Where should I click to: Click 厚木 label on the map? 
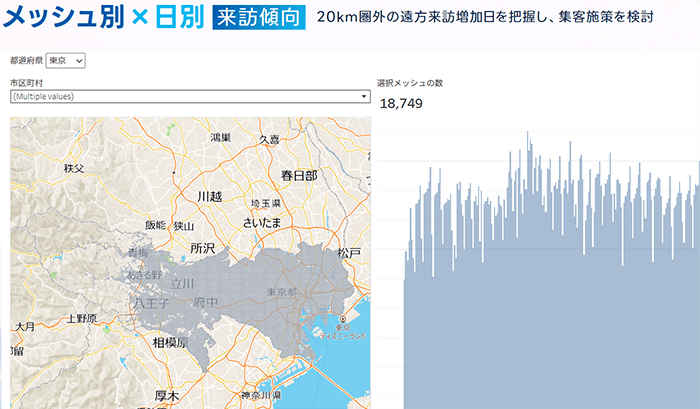(167, 396)
